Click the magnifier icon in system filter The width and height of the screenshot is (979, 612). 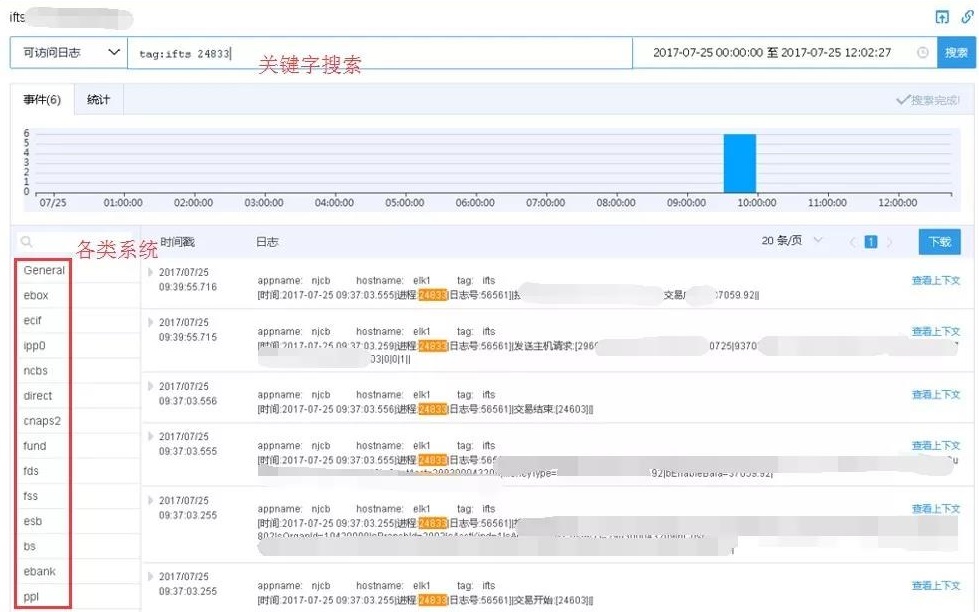[27, 242]
